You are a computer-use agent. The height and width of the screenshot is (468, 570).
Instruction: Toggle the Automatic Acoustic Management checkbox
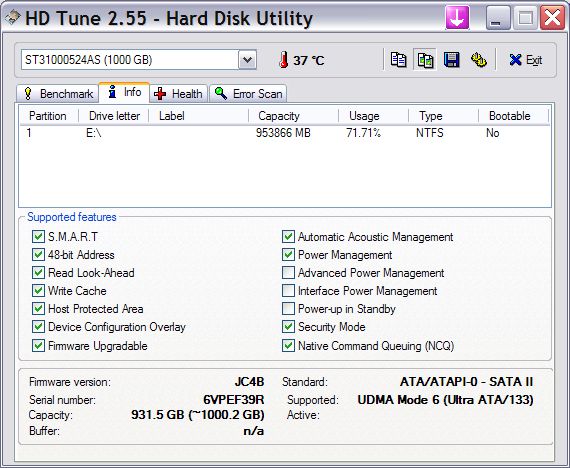coord(288,237)
